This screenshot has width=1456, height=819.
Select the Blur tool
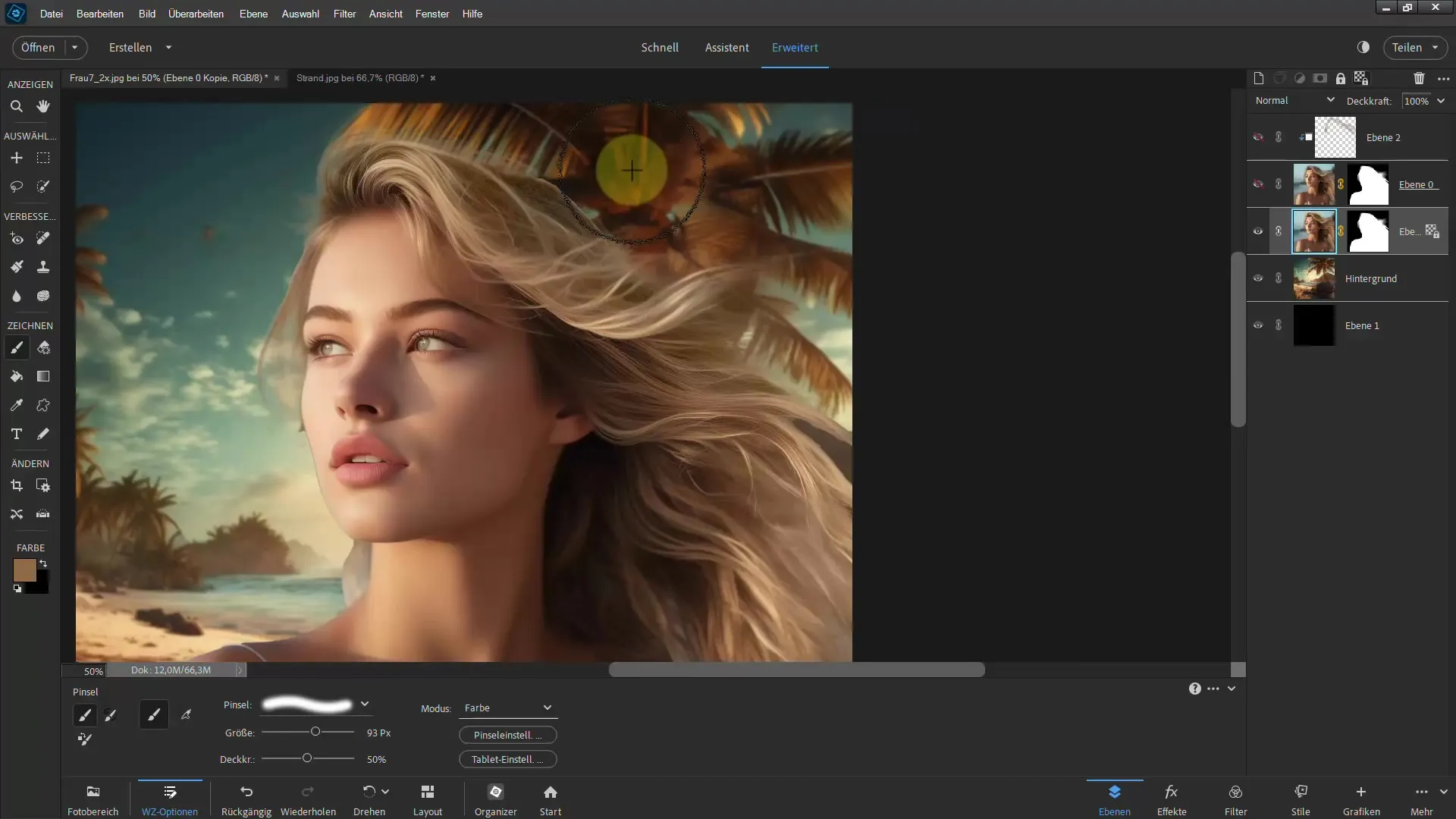click(16, 296)
